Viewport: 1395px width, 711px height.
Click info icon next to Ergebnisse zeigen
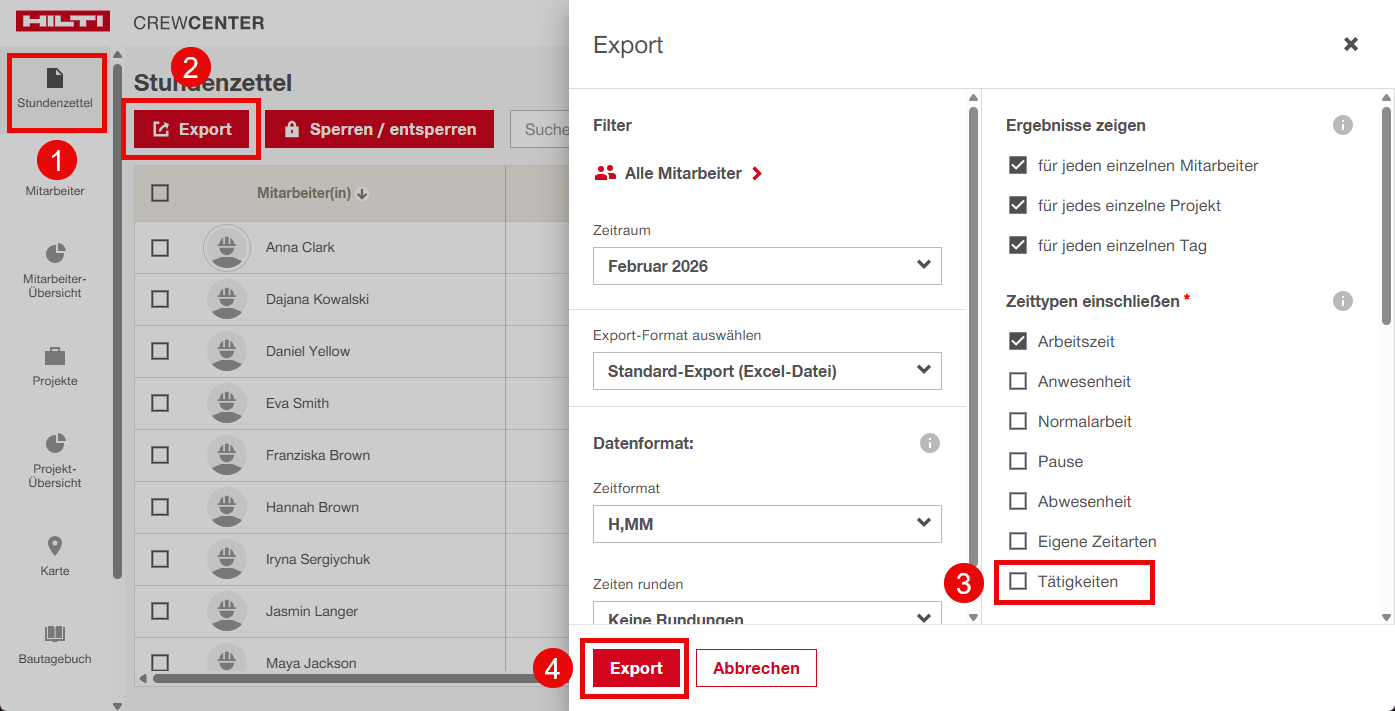click(x=1343, y=125)
